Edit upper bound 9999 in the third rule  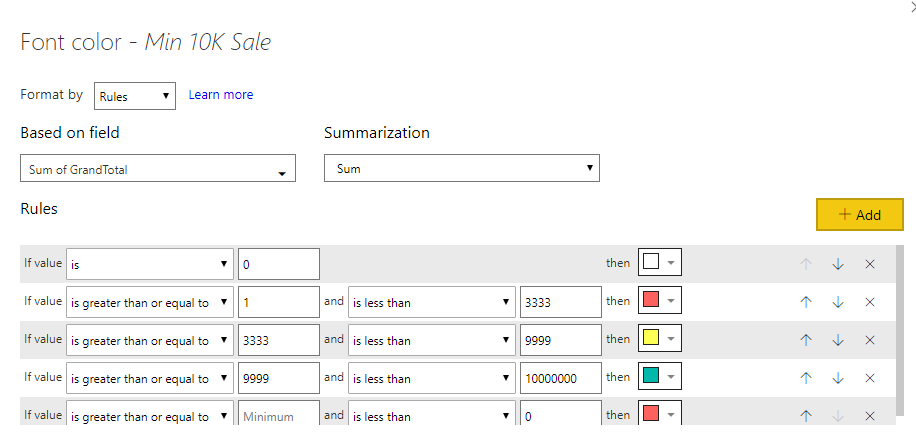point(561,340)
